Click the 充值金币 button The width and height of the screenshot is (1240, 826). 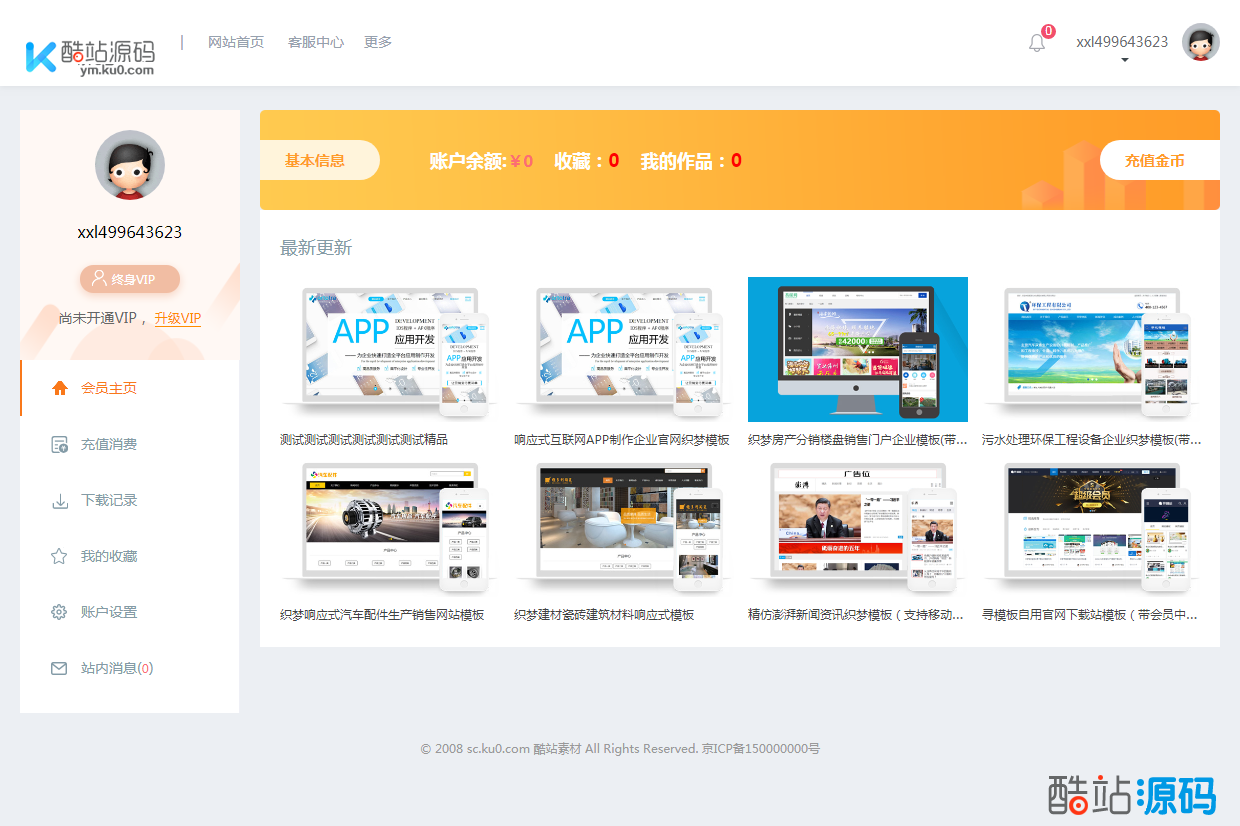pyautogui.click(x=1154, y=160)
